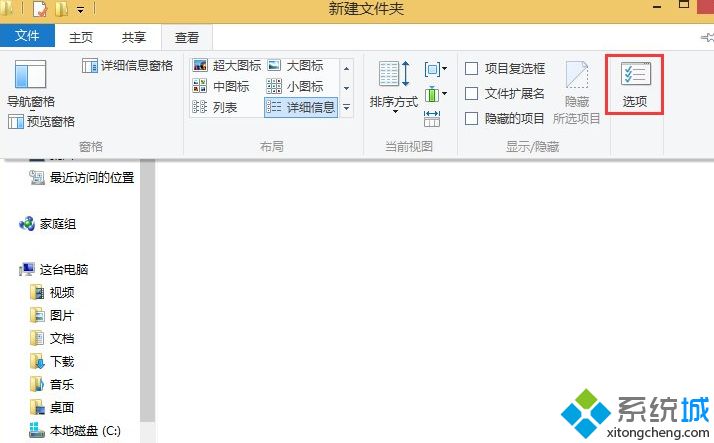Maximize the 新建文件夹 window

pos(683,5)
